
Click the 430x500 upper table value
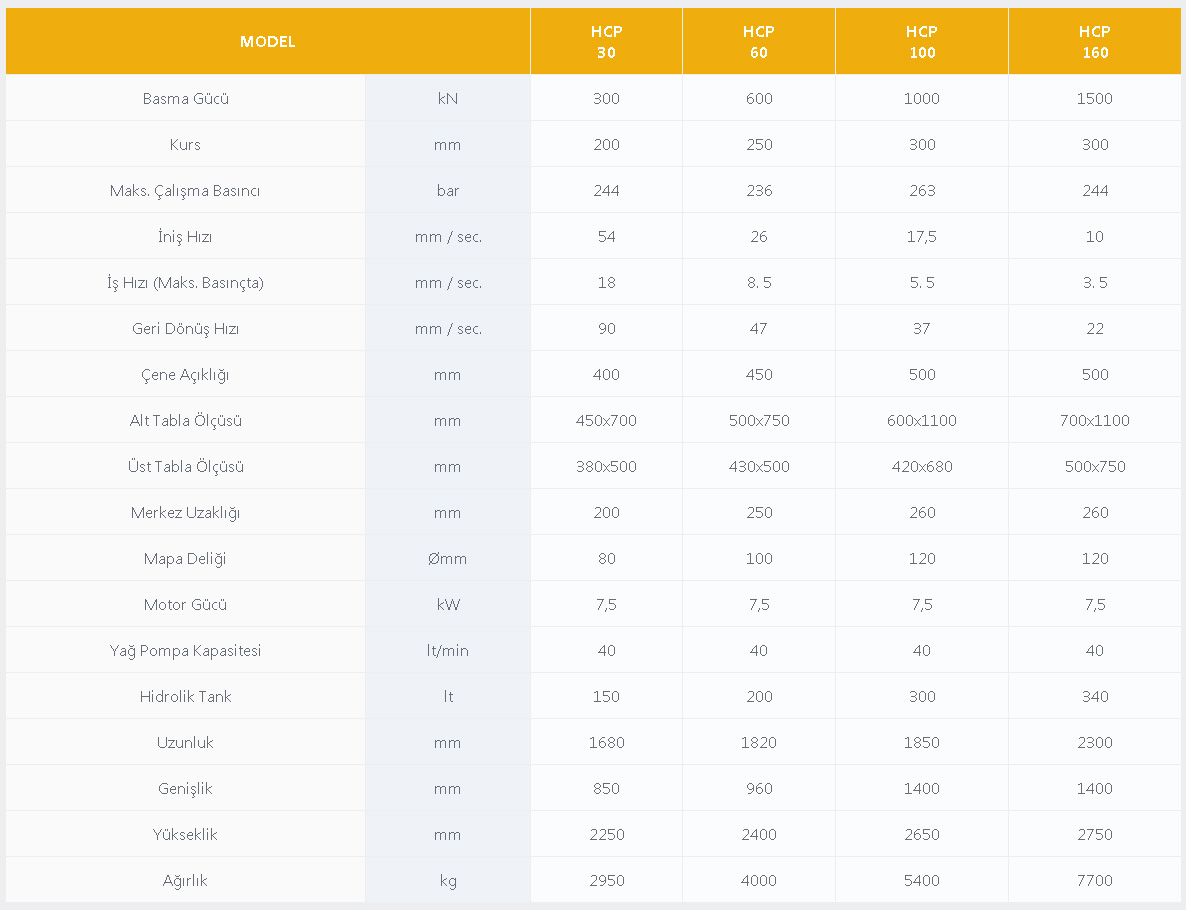(x=759, y=467)
